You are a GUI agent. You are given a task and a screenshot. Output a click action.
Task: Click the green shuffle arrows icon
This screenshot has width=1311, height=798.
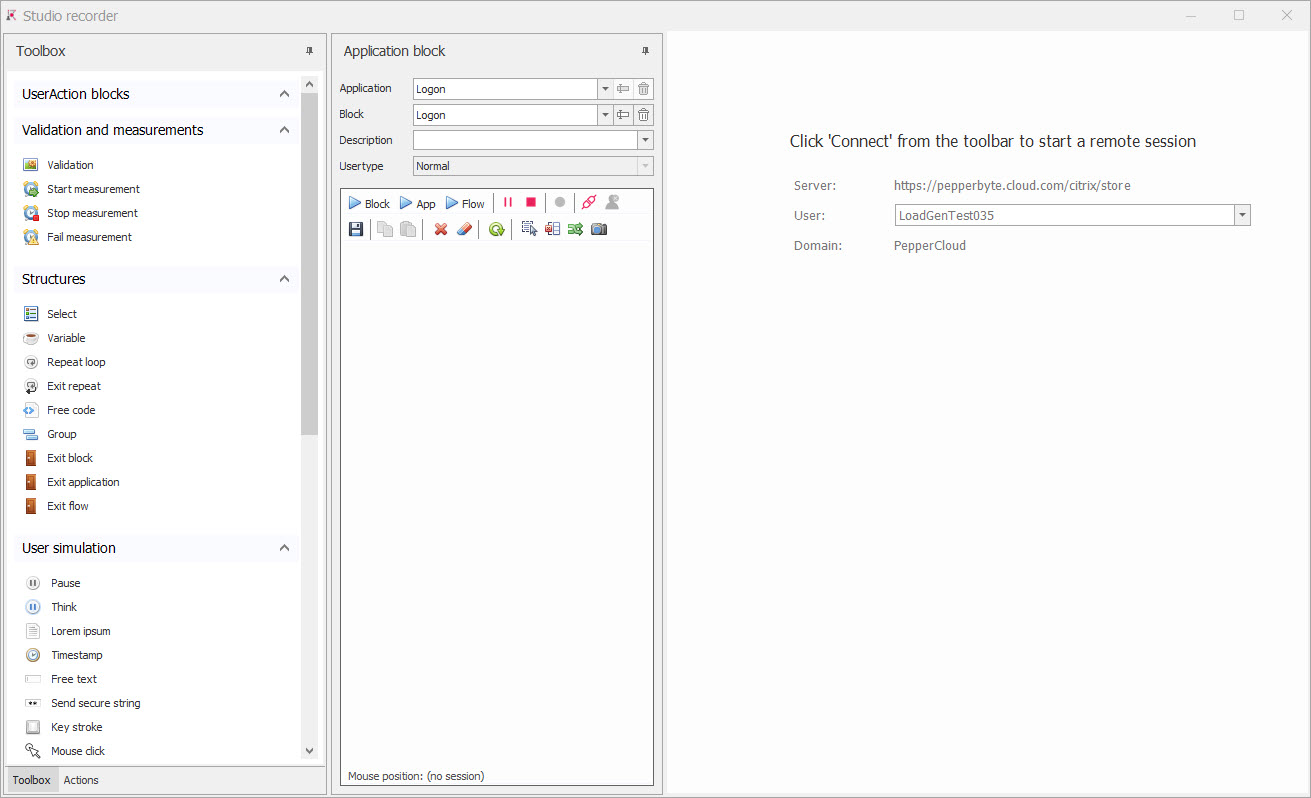[x=575, y=229]
